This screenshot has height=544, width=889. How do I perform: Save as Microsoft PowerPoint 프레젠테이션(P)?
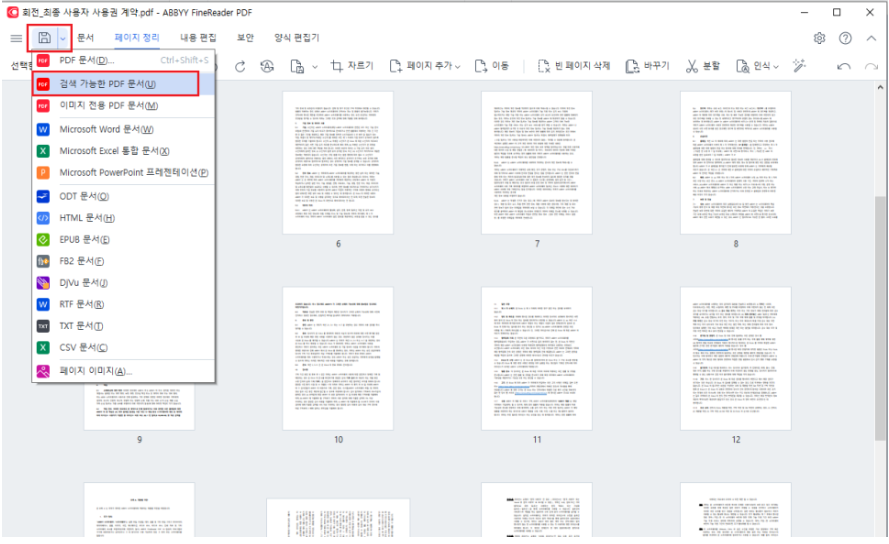[123, 172]
